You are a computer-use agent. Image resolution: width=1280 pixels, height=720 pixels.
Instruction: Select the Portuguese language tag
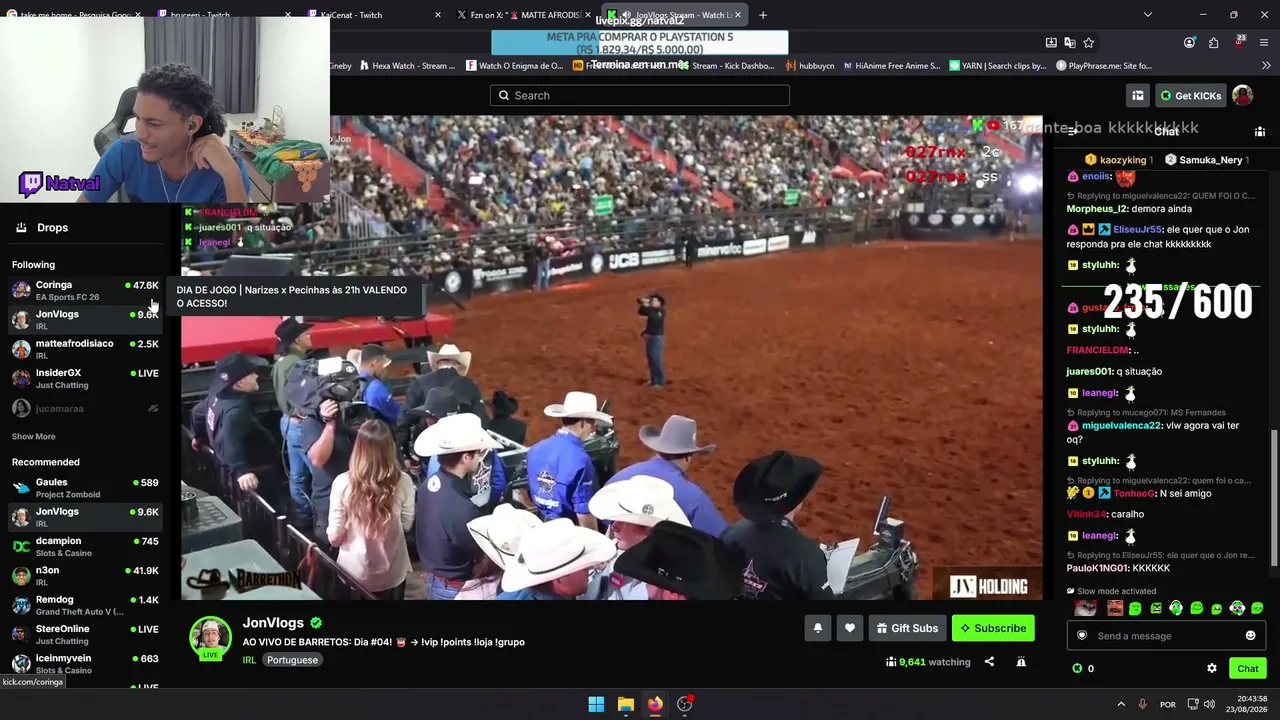tap(292, 660)
